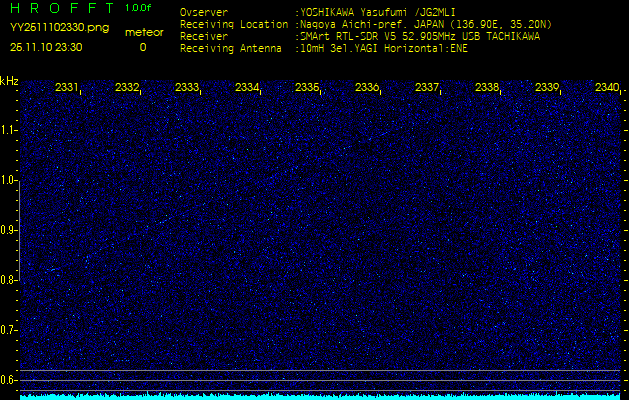Click the 26.11.10 23:30 timestamp

tap(46, 47)
